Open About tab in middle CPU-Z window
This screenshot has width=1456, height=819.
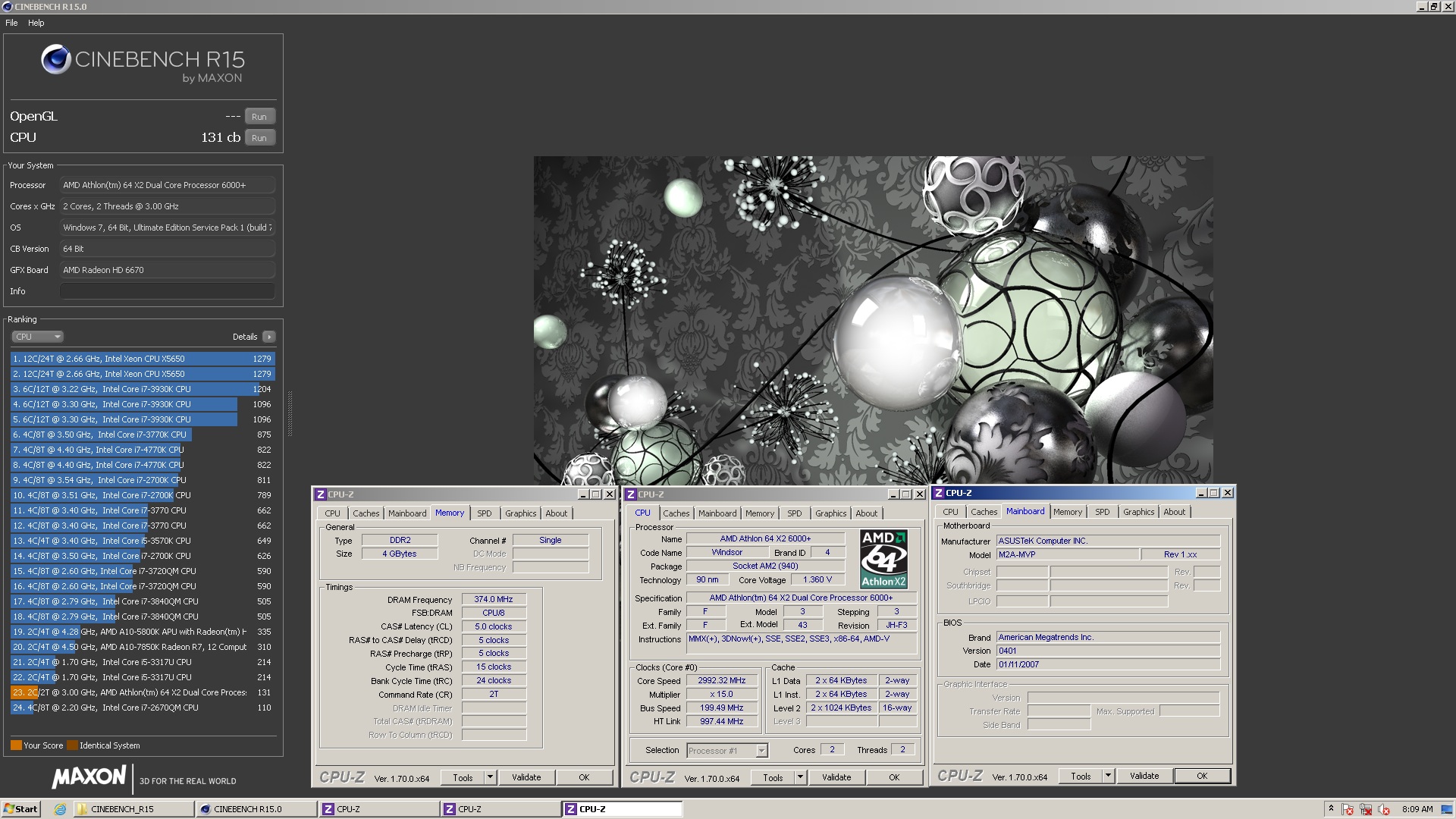(x=867, y=513)
